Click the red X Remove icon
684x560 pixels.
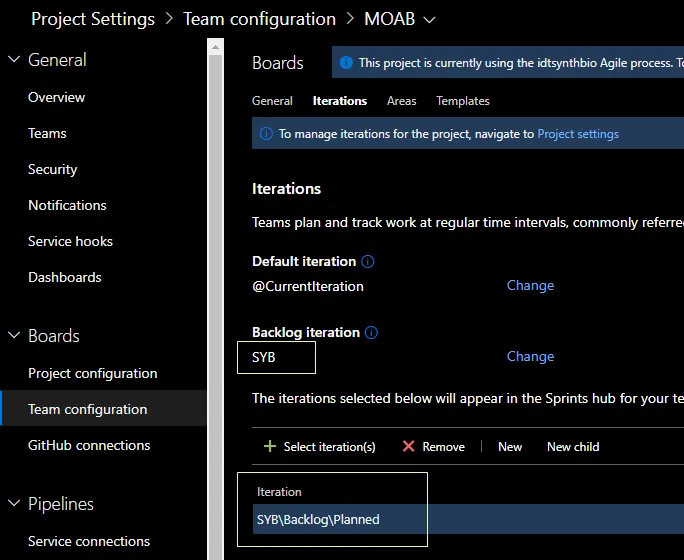(408, 447)
